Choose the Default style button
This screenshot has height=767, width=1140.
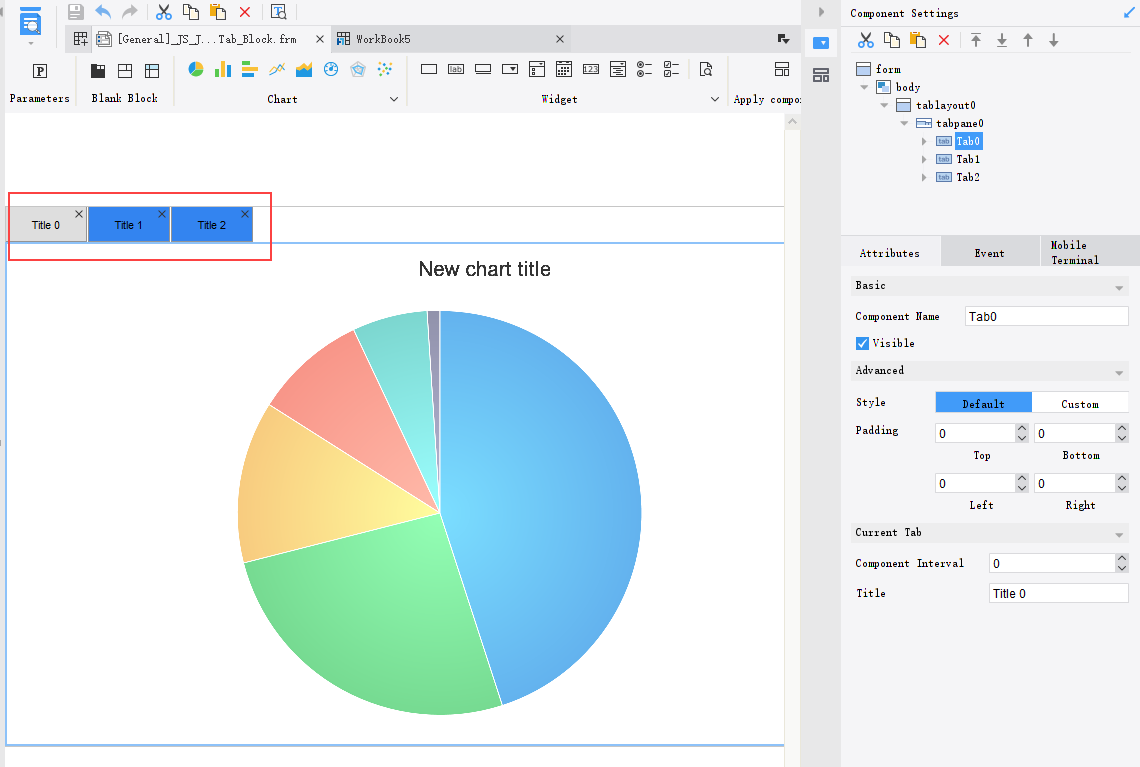point(983,404)
